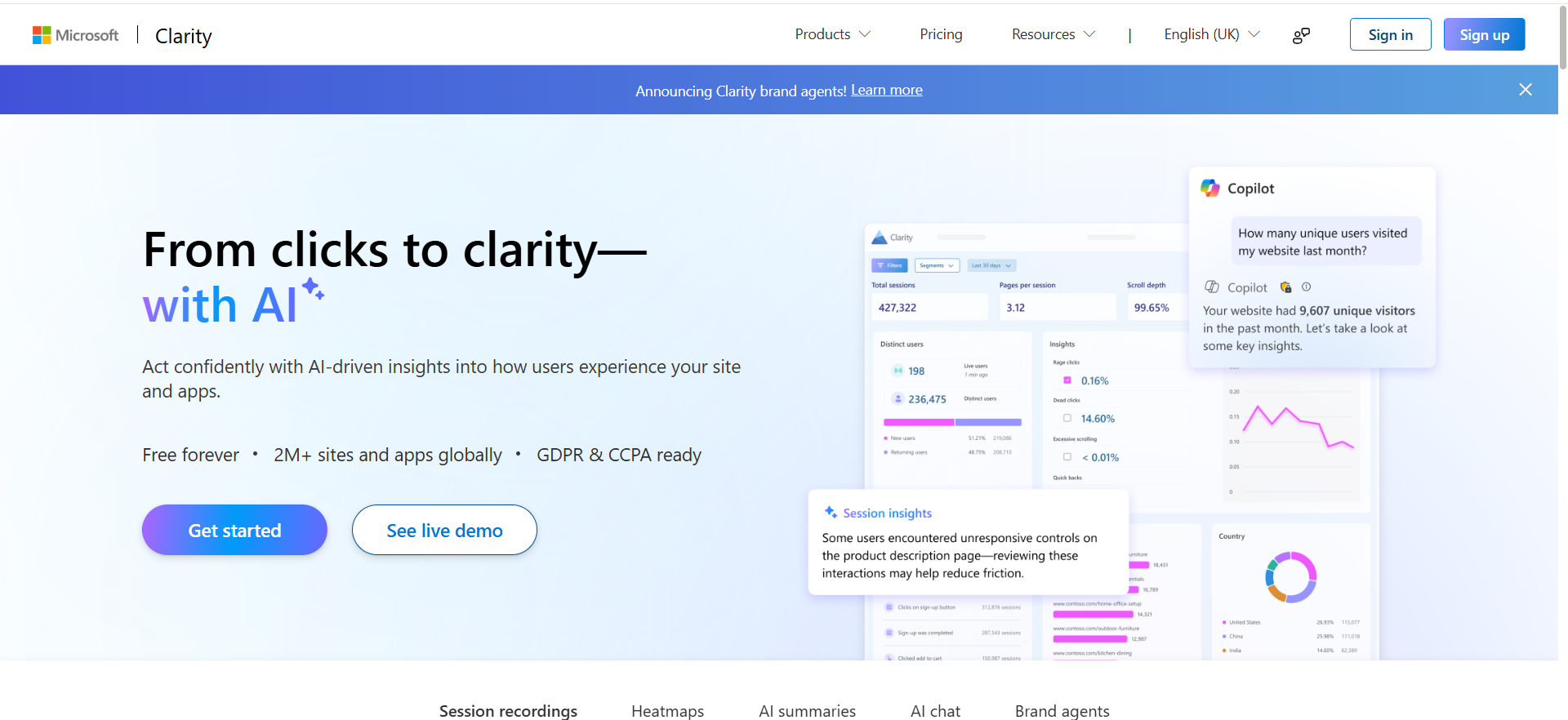Toggle the Excessive scrolling checkbox
The image size is (1568, 720).
(1067, 456)
